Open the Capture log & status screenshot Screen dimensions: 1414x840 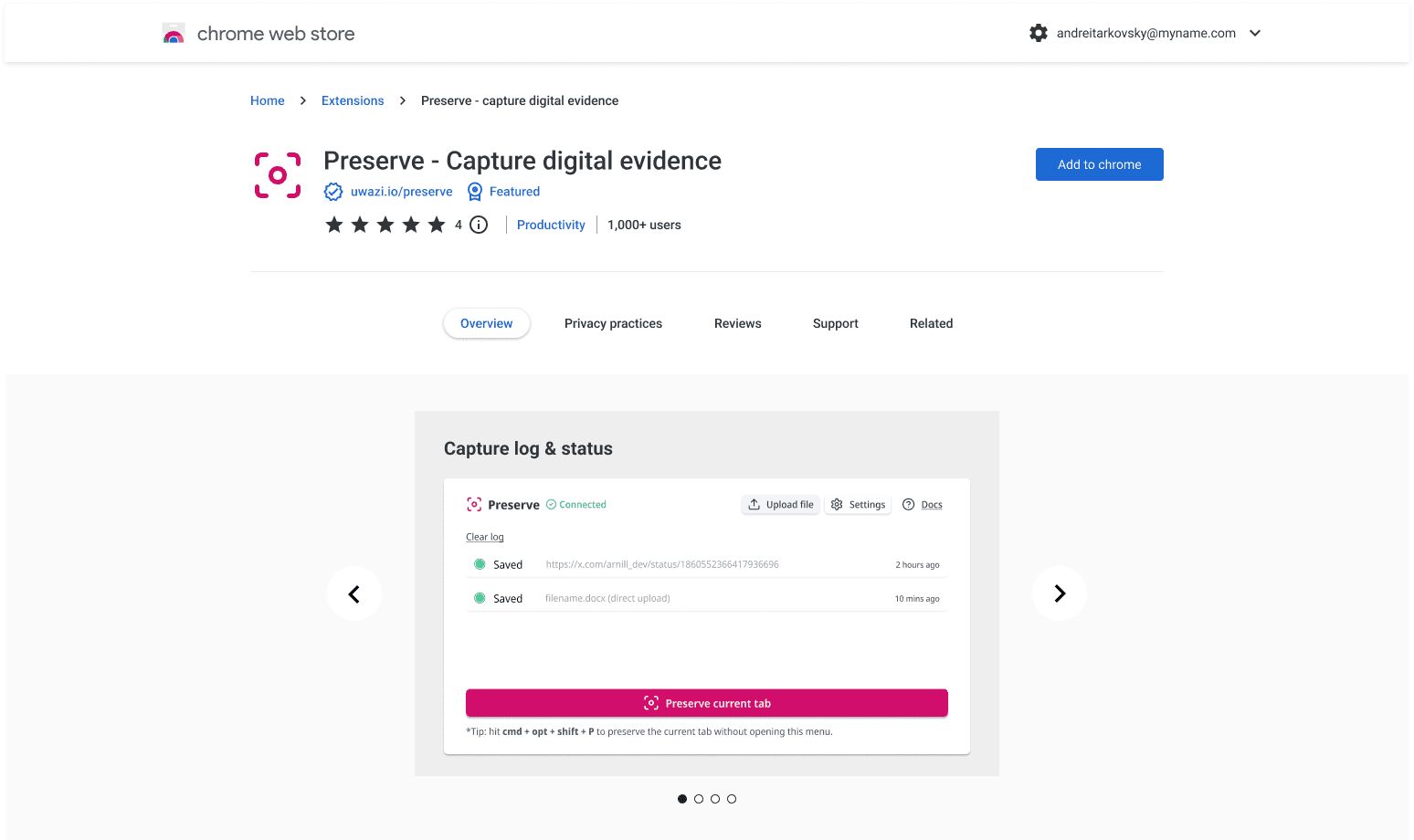[x=707, y=593]
